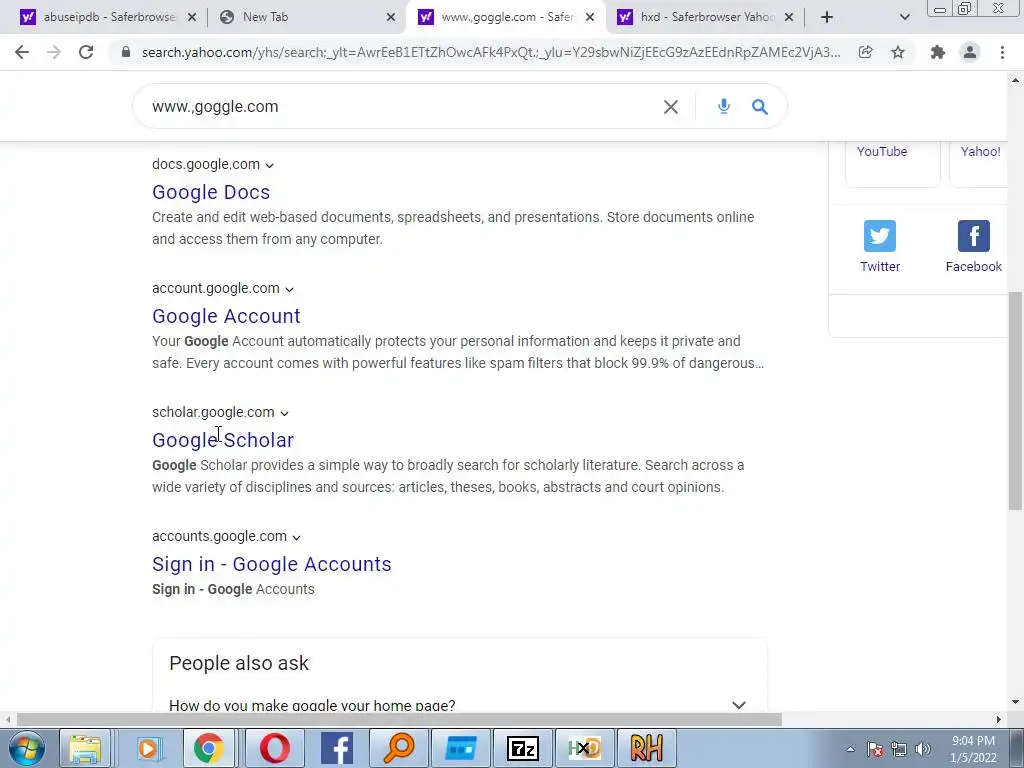The height and width of the screenshot is (768, 1024).
Task: Click the vertical page scrollbar thumb
Action: (x=1015, y=400)
